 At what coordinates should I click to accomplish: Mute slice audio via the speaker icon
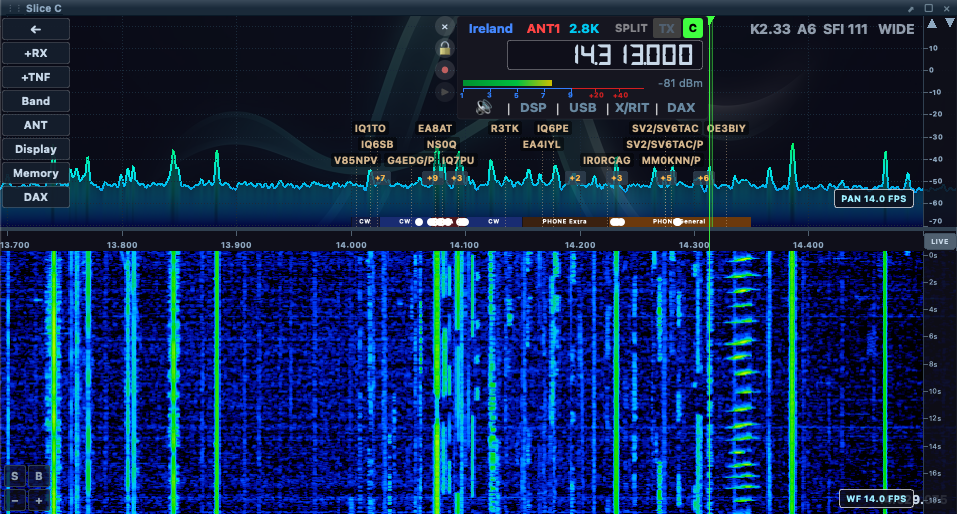coord(484,107)
